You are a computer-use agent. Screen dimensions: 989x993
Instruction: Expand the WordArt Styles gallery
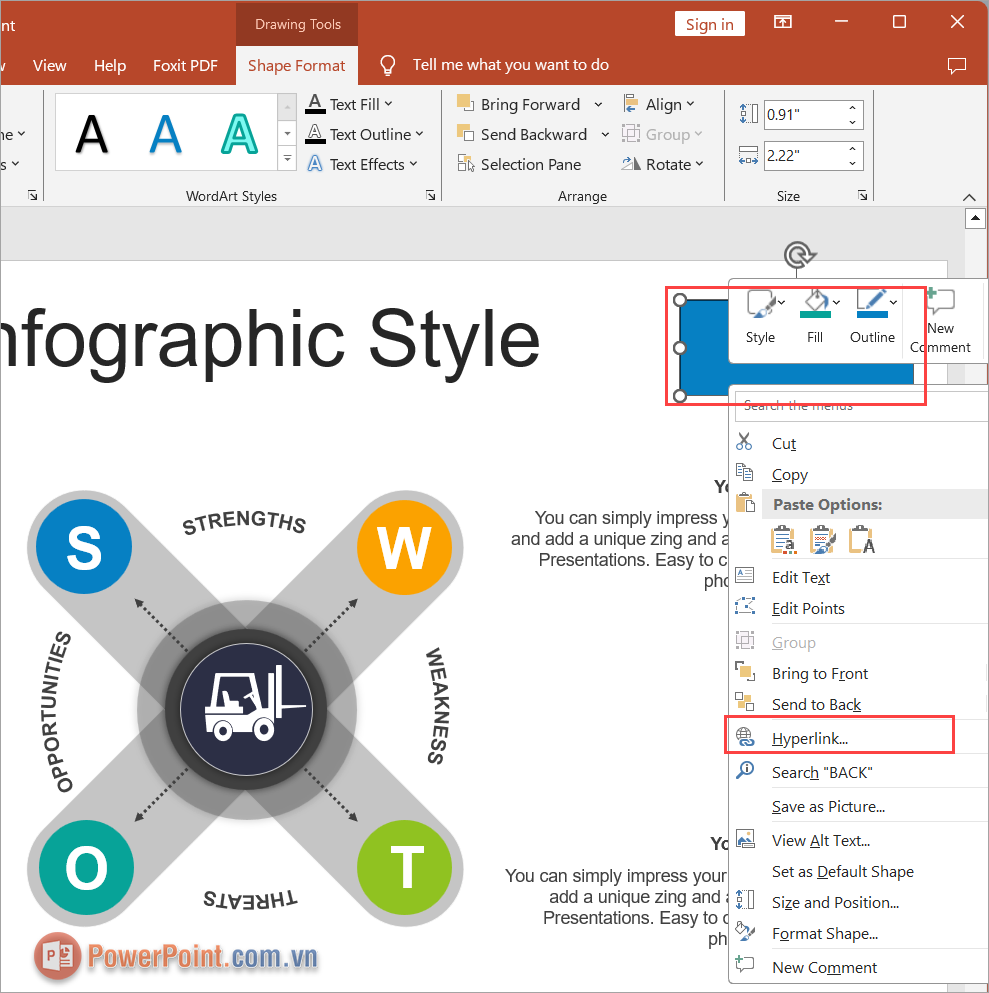(x=287, y=158)
